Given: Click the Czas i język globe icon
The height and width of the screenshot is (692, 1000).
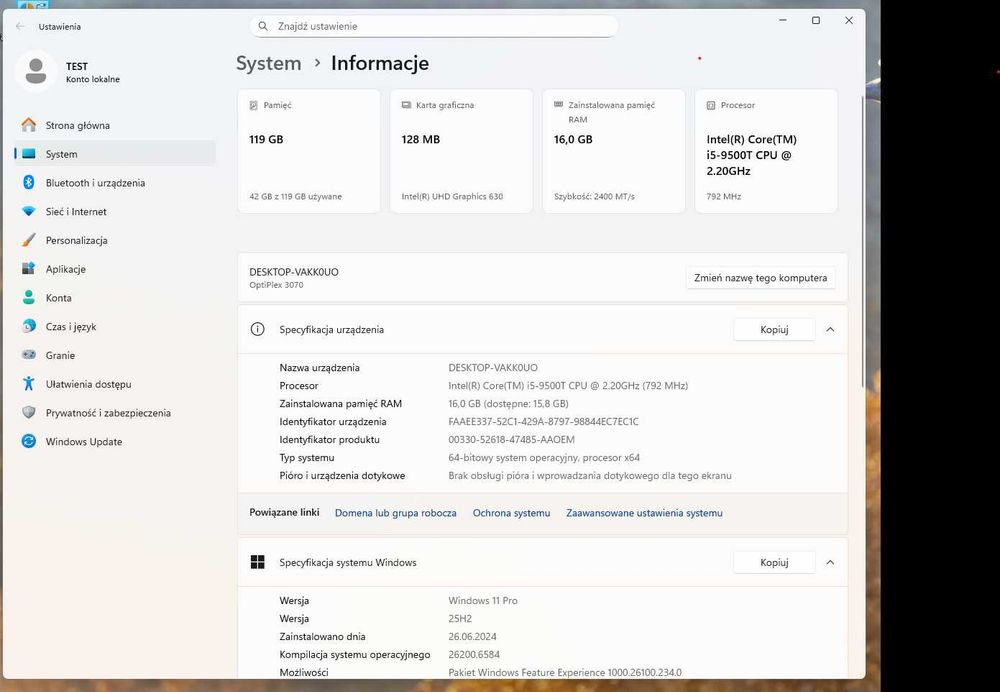Looking at the screenshot, I should click(29, 326).
